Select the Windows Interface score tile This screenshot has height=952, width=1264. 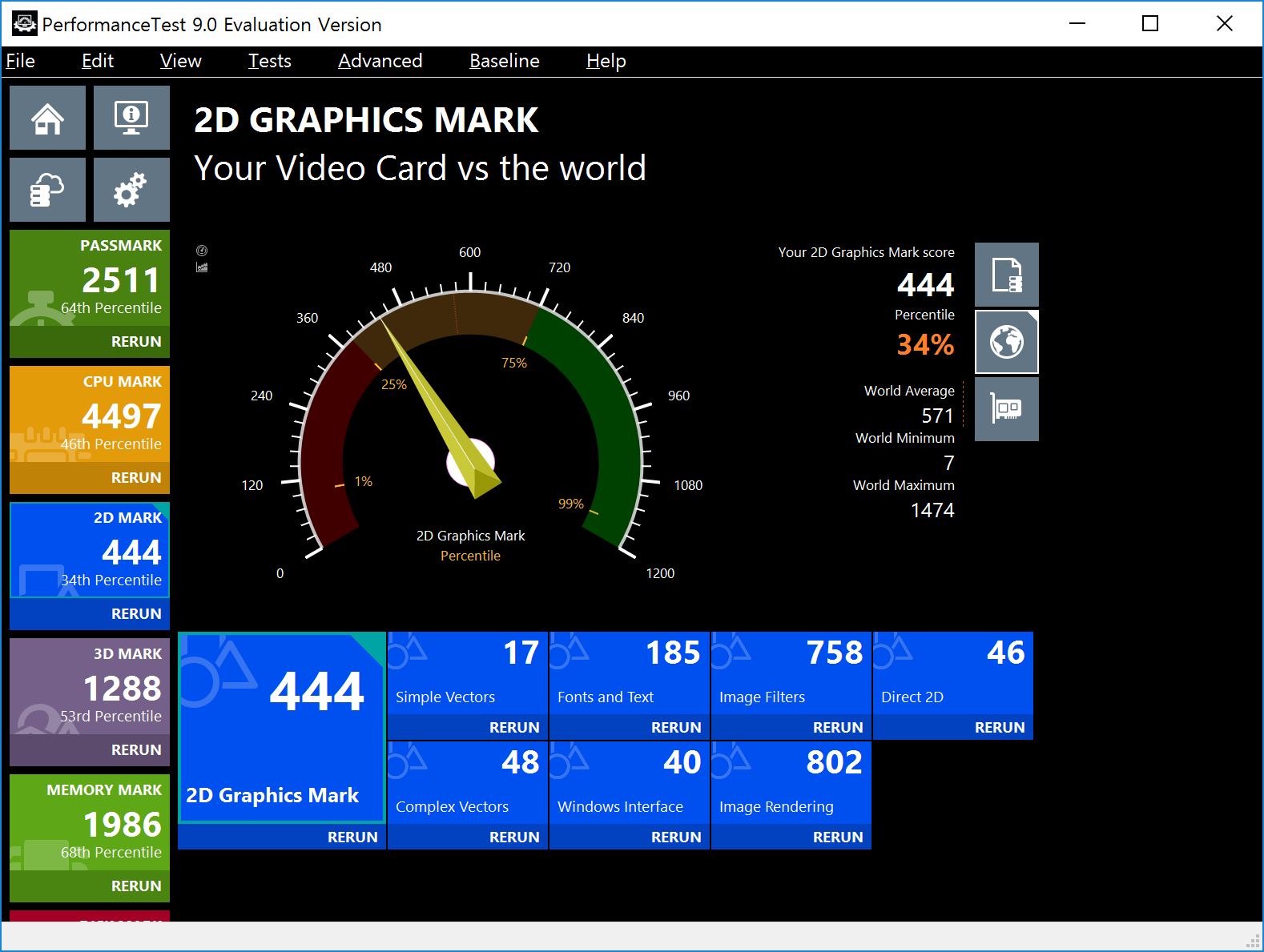(630, 782)
